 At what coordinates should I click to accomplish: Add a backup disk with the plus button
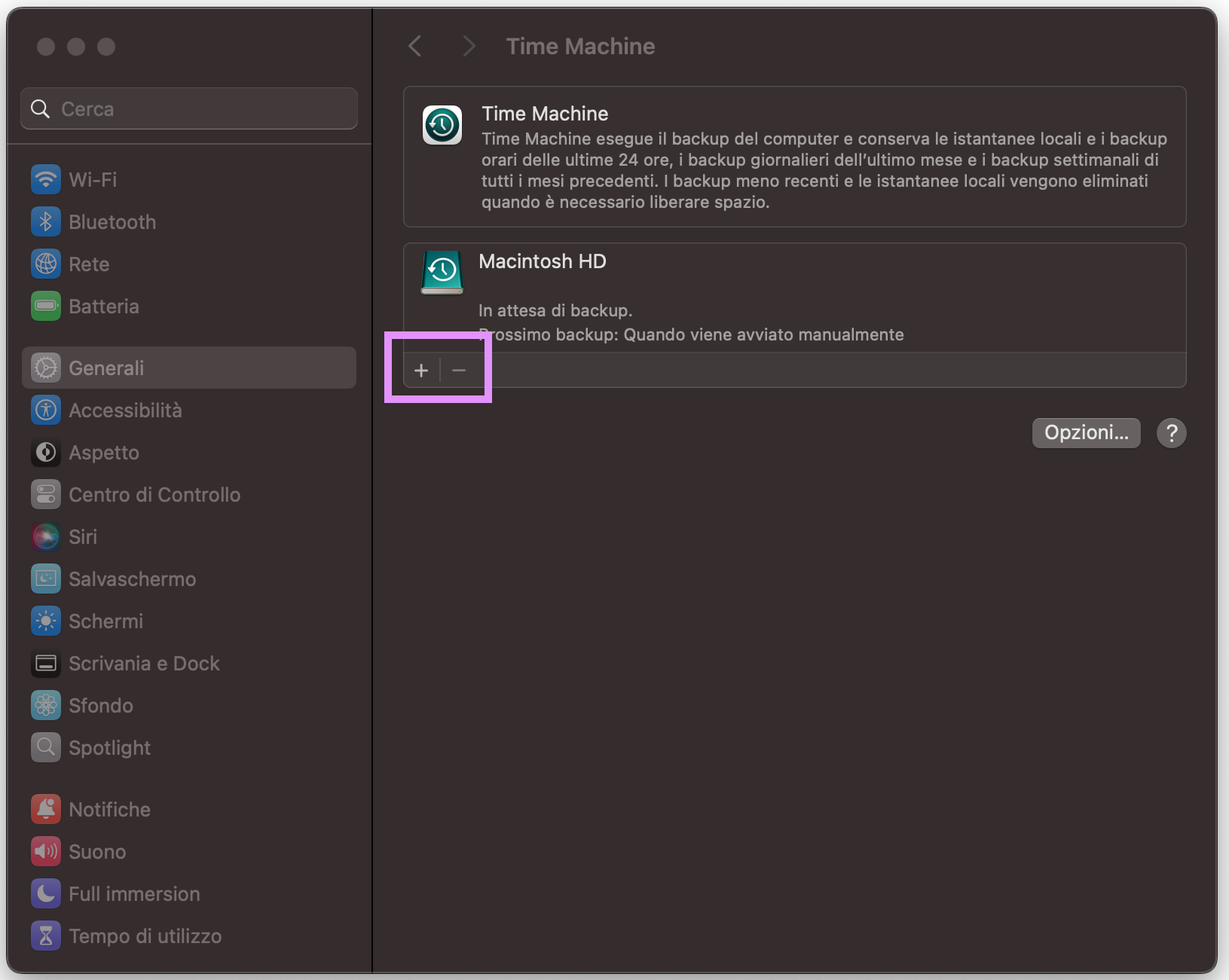tap(420, 370)
